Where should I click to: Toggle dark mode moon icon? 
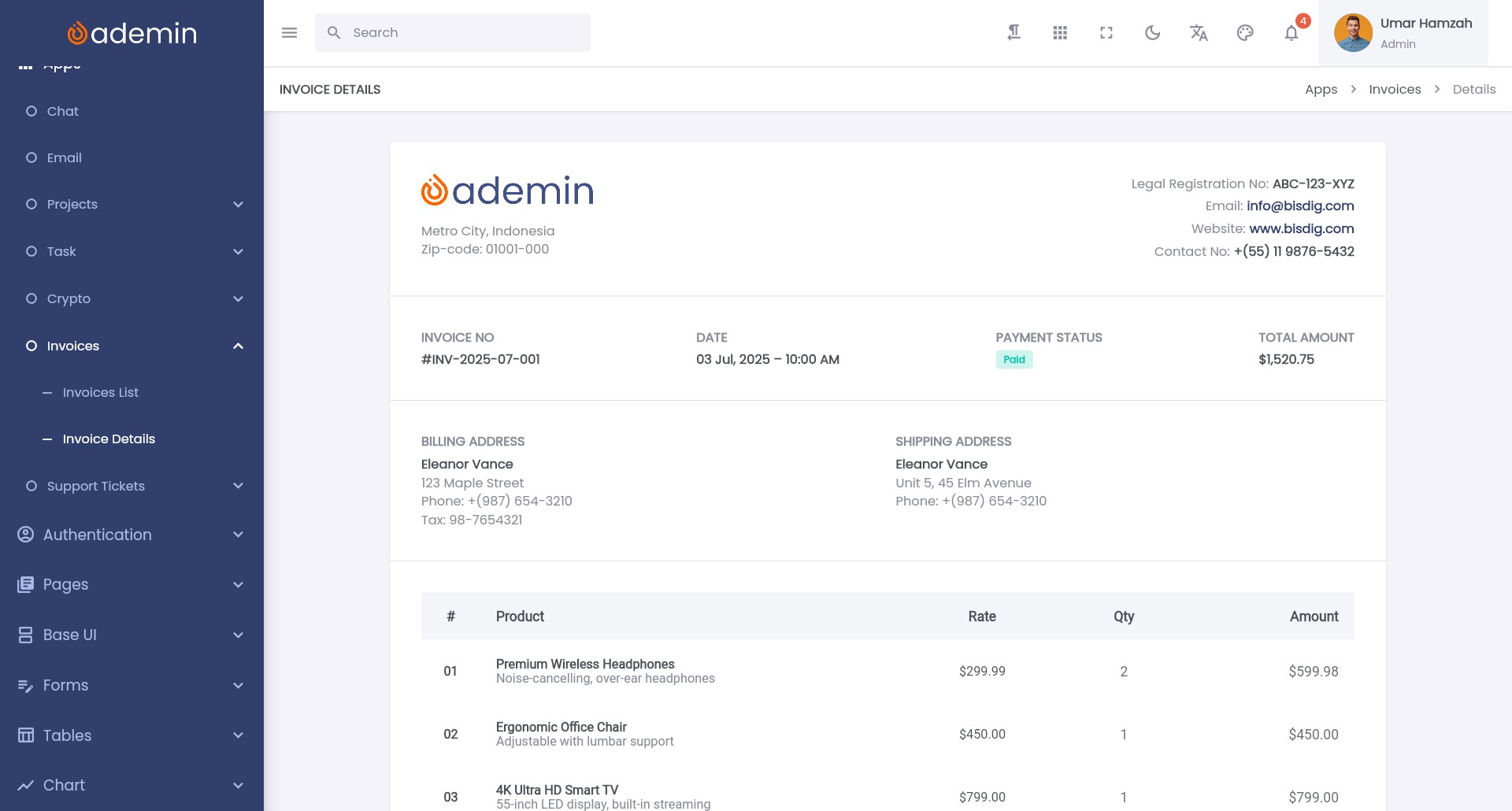click(1152, 33)
